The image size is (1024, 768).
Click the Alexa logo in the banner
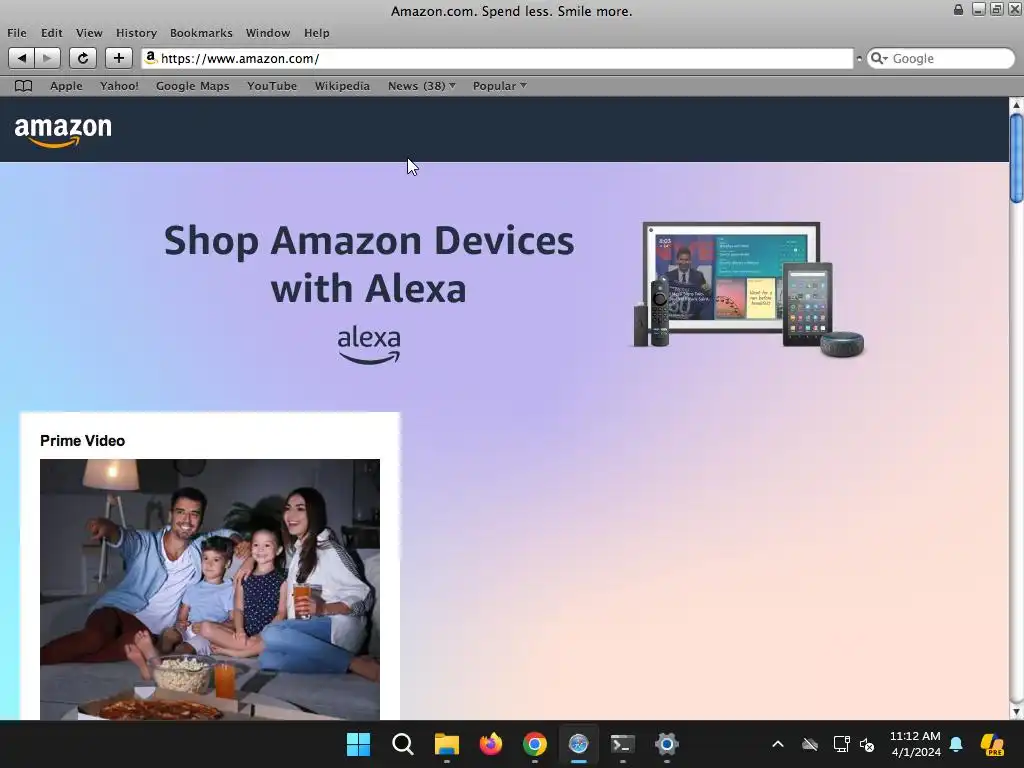tap(369, 345)
